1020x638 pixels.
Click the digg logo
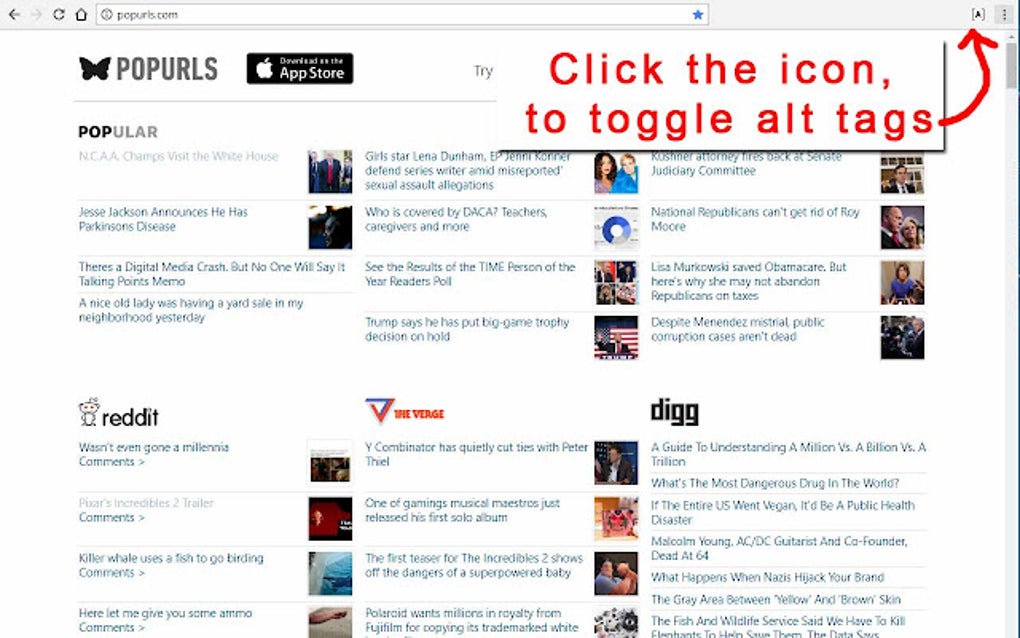(x=674, y=411)
